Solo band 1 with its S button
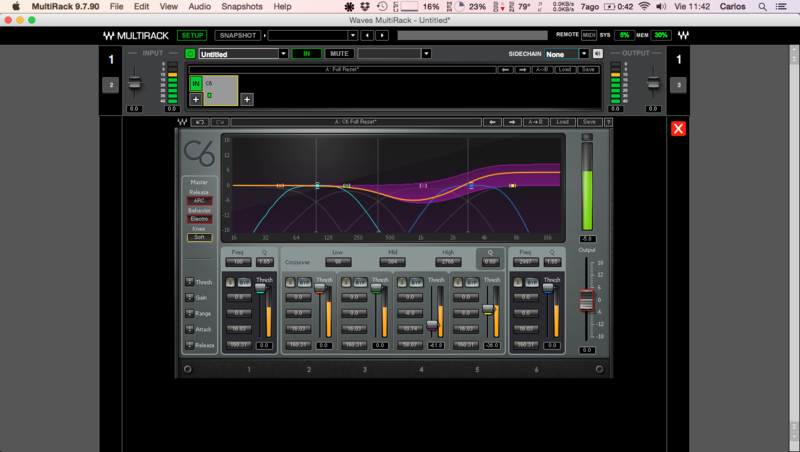 (232, 283)
